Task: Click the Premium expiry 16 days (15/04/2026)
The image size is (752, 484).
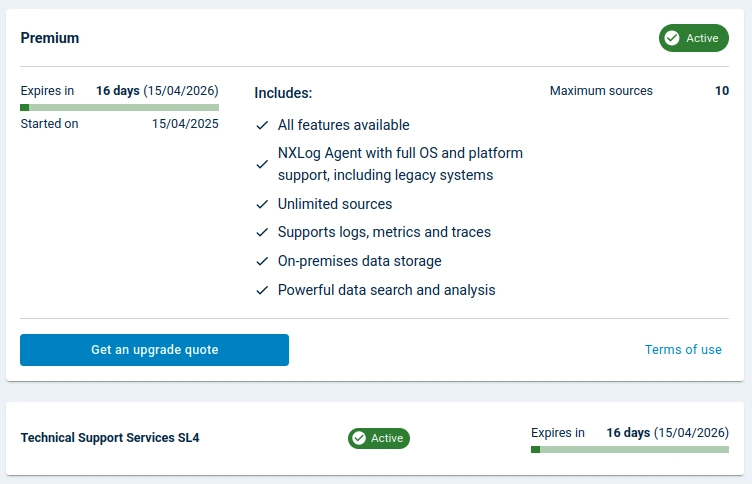Action: pos(157,91)
